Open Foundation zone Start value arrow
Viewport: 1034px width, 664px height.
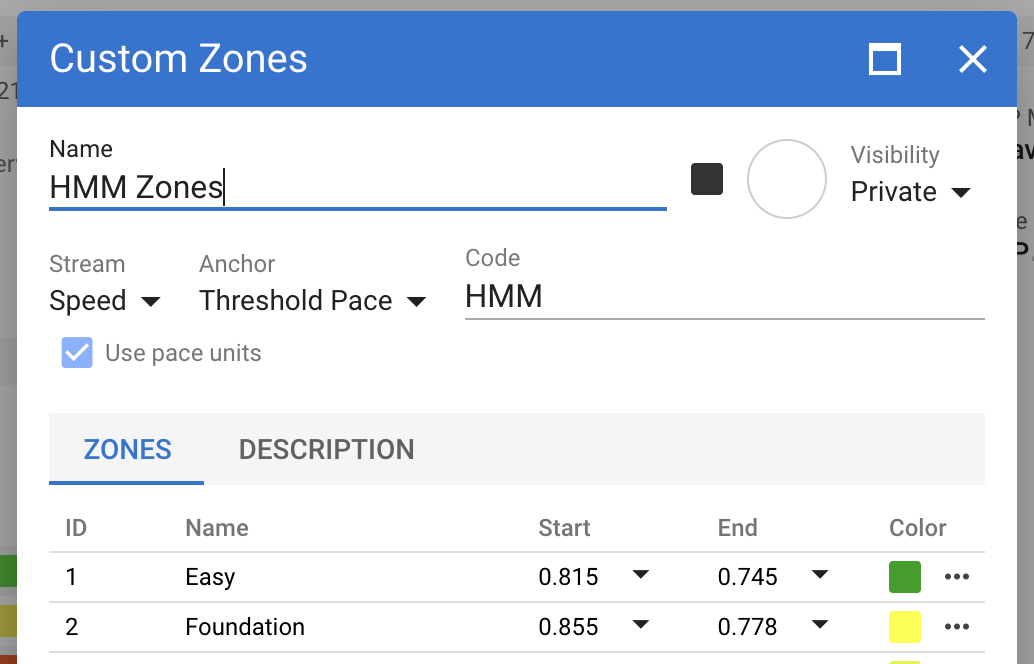(641, 625)
